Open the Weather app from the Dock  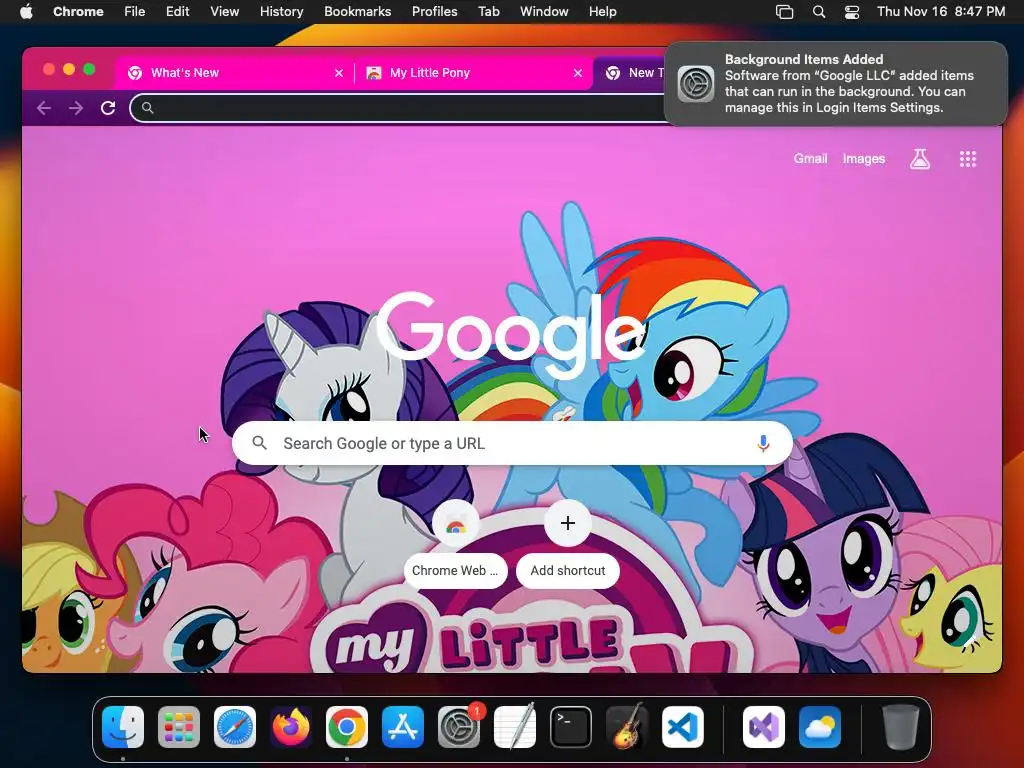tap(820, 727)
